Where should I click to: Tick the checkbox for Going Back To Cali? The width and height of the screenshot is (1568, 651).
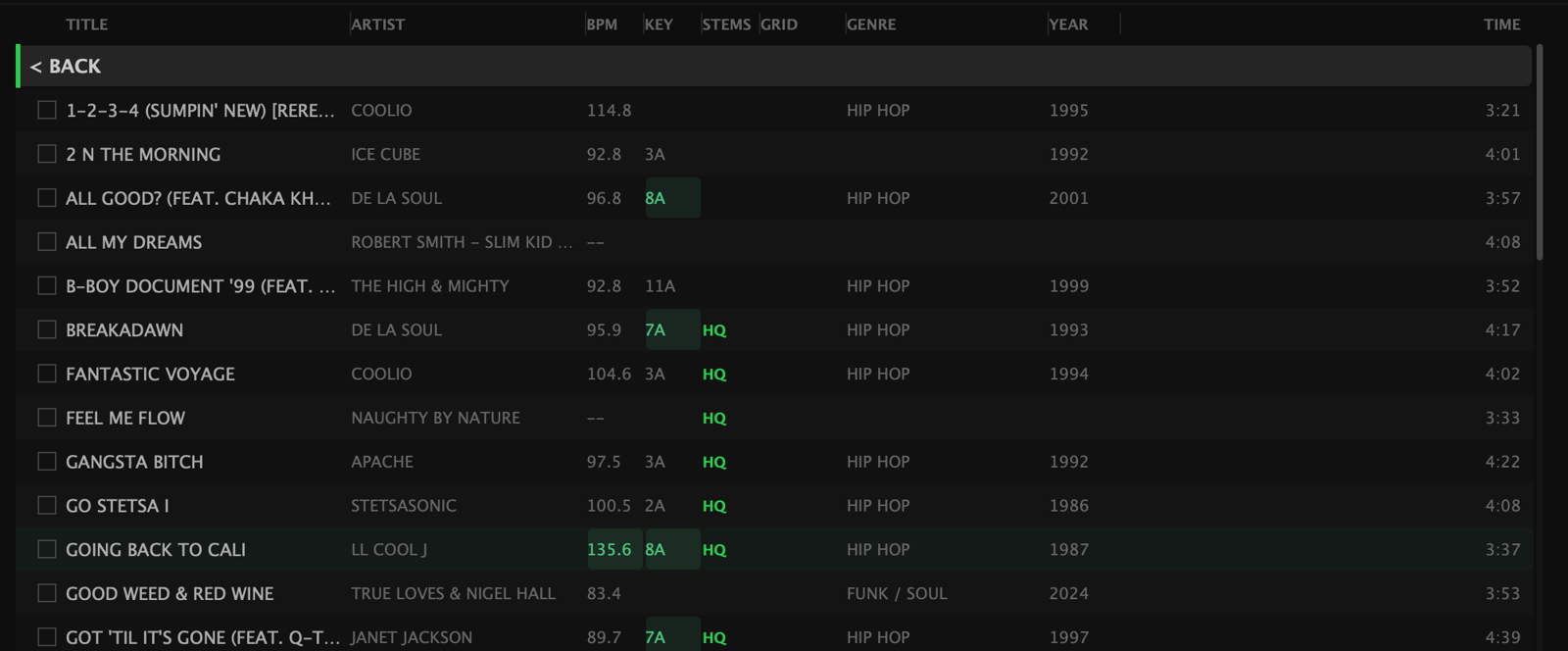(47, 549)
